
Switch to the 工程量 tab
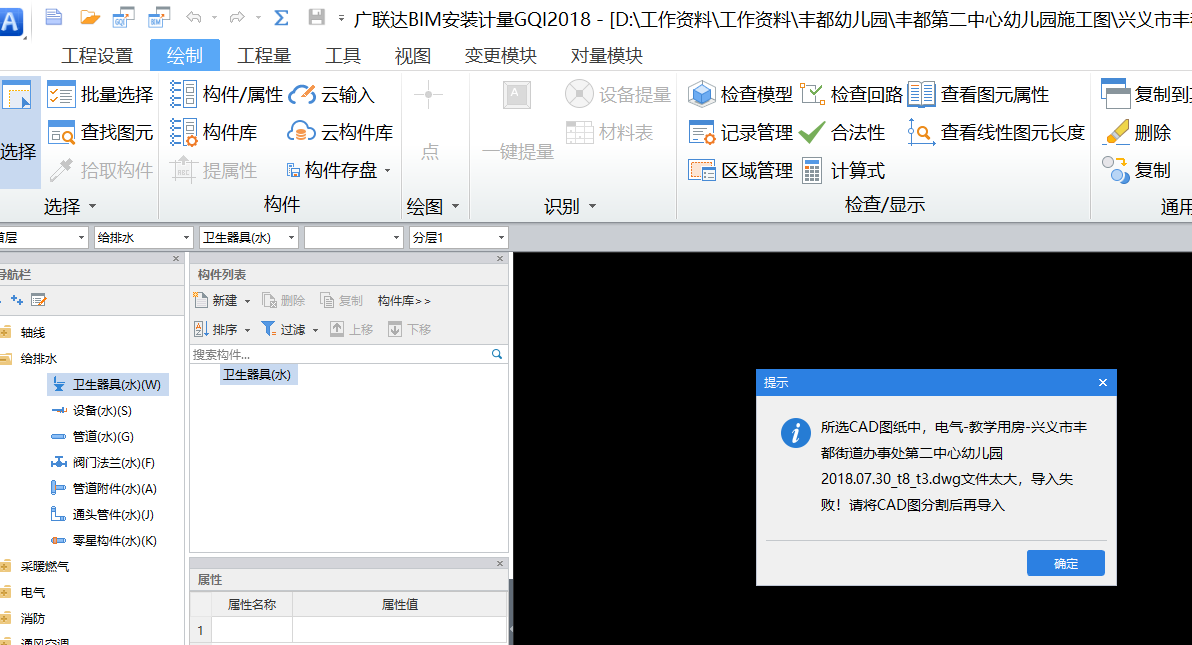pos(264,56)
